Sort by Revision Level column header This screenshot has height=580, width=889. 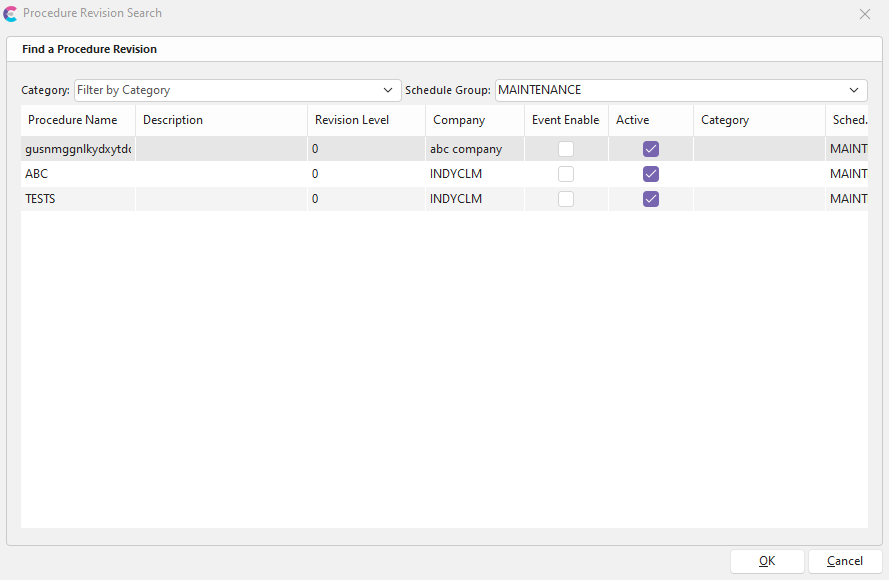(352, 120)
